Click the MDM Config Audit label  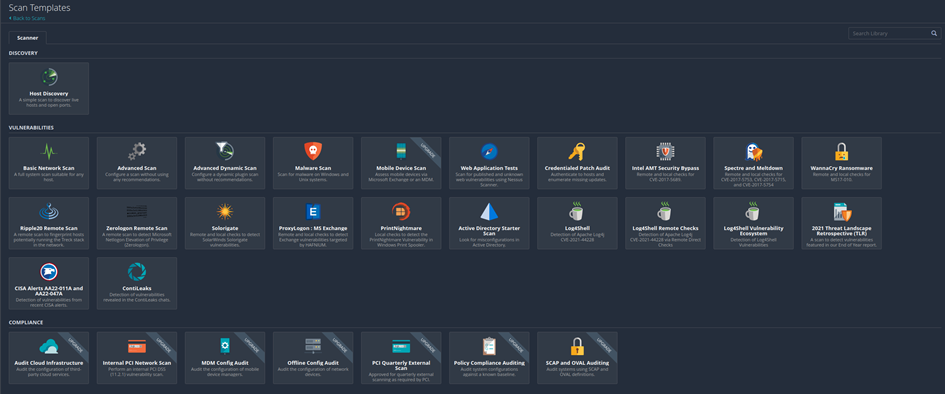(225, 363)
